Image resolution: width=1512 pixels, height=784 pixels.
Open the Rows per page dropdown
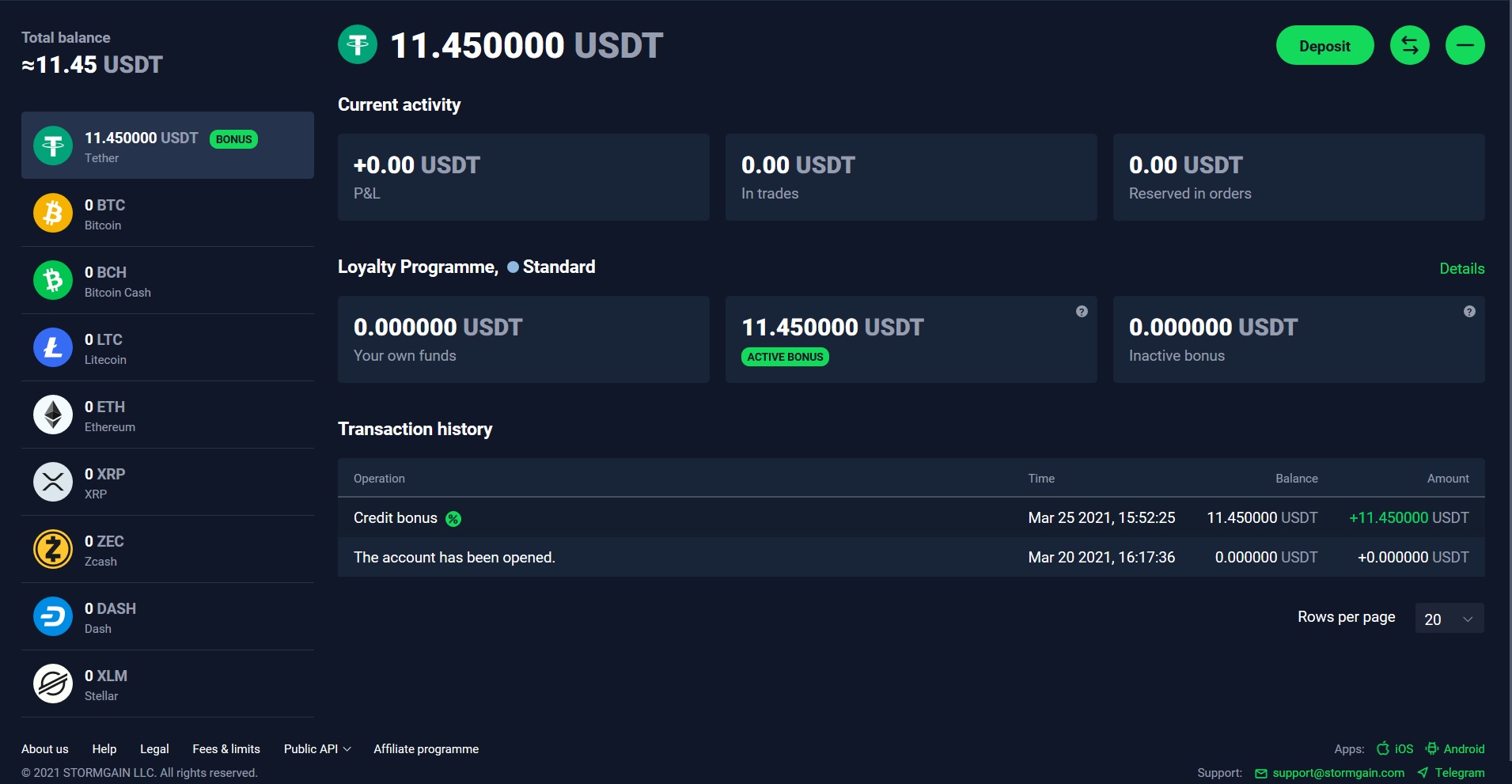[x=1449, y=619]
